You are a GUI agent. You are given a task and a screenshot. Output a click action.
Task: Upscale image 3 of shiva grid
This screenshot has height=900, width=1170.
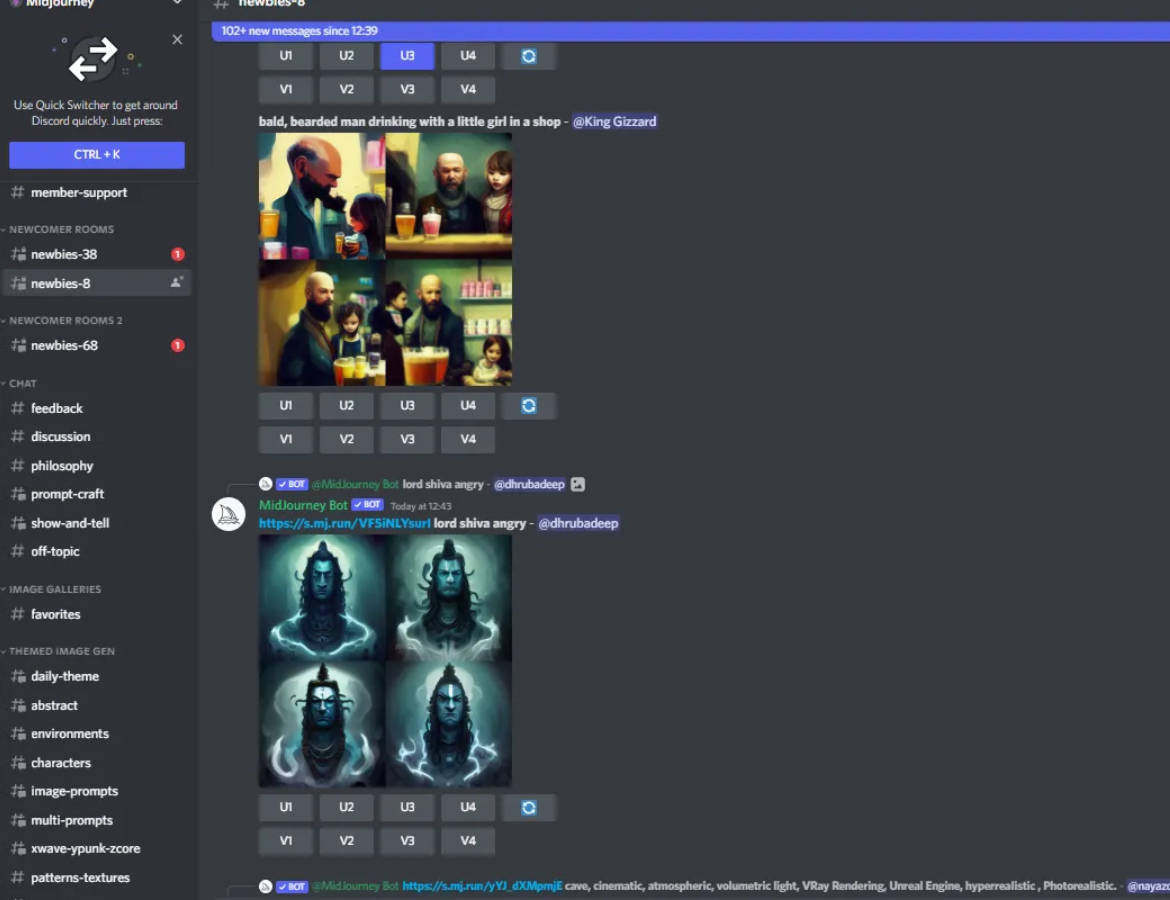click(x=407, y=807)
